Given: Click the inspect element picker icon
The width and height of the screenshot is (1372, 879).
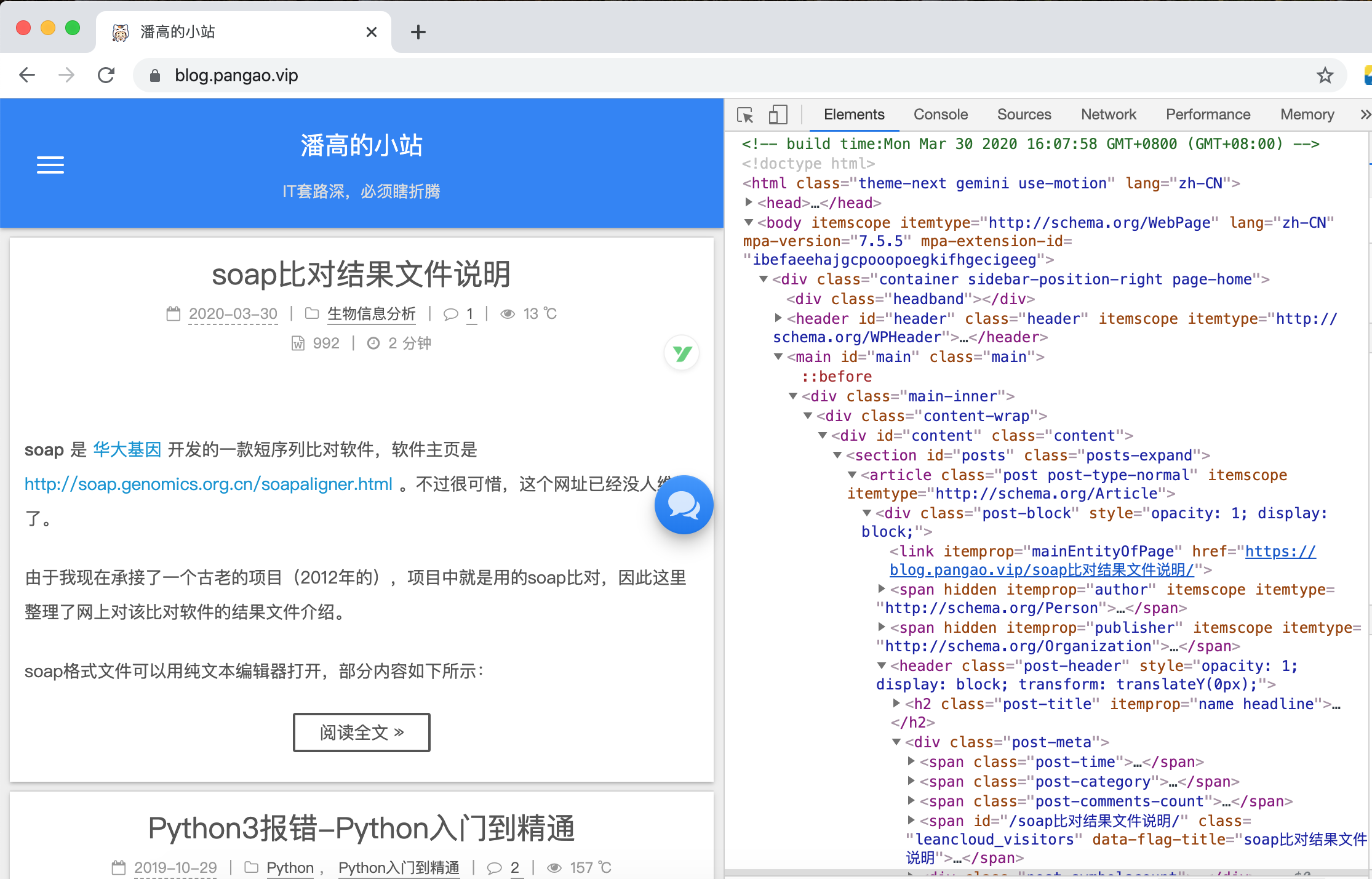Looking at the screenshot, I should coord(745,115).
